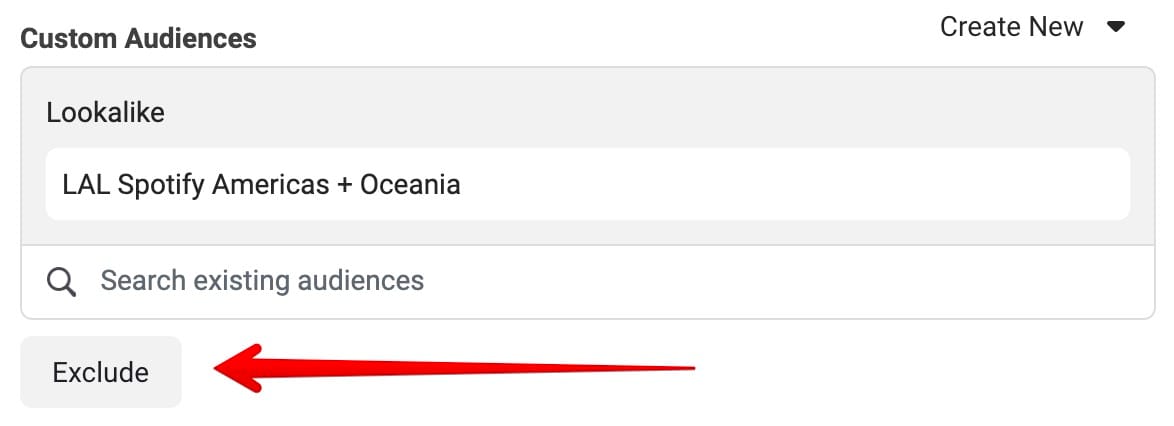Screen dimensions: 1174x426
Task: Click the down caret beside Create New
Action: (x=1117, y=27)
